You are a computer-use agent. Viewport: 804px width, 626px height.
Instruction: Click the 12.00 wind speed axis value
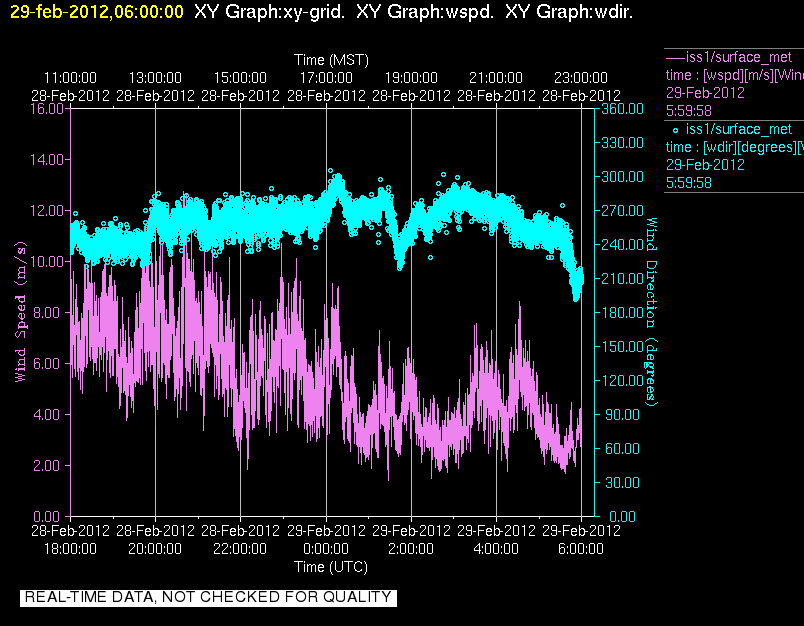click(x=47, y=211)
